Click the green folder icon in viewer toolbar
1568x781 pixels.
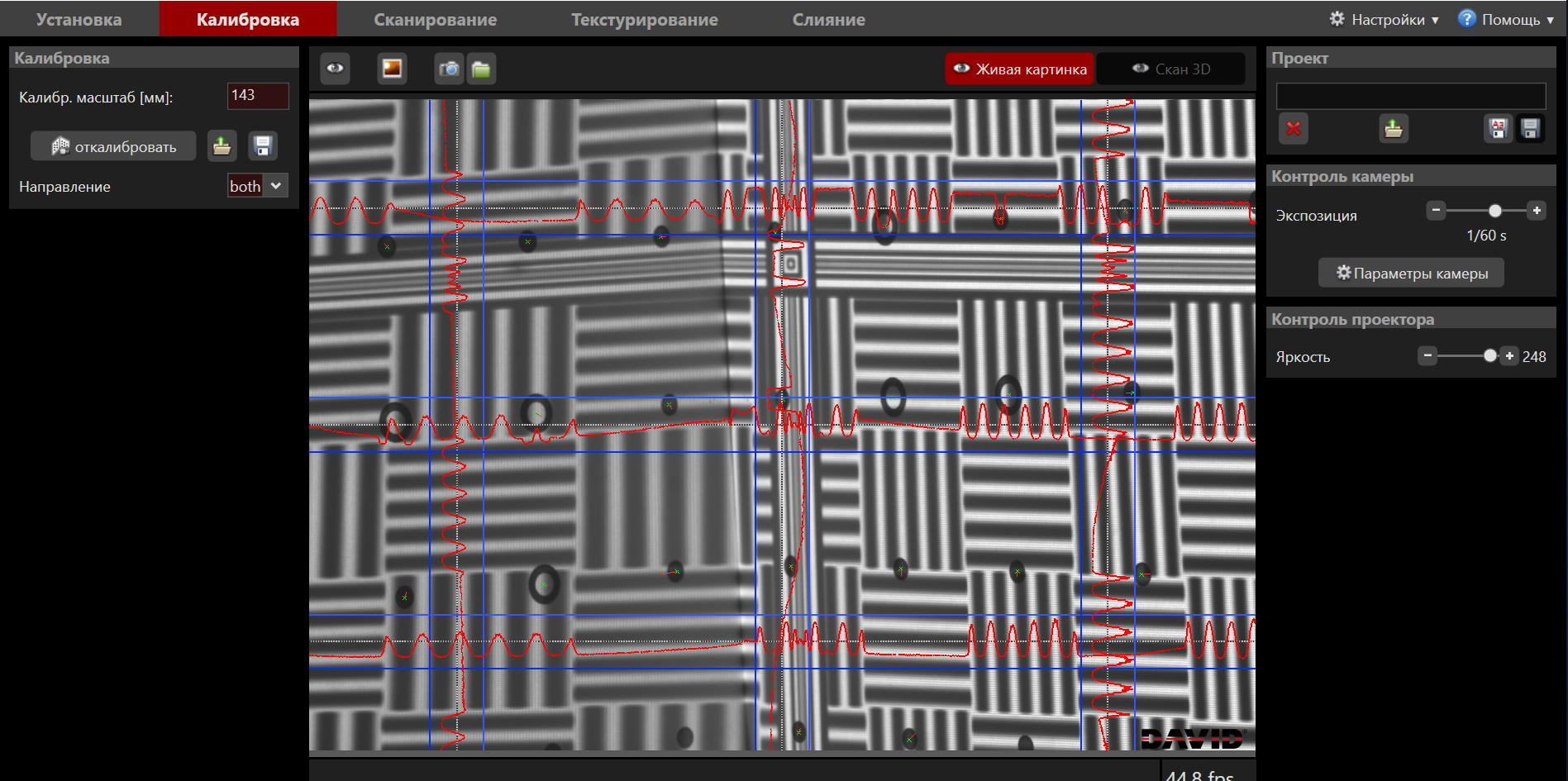pos(481,69)
